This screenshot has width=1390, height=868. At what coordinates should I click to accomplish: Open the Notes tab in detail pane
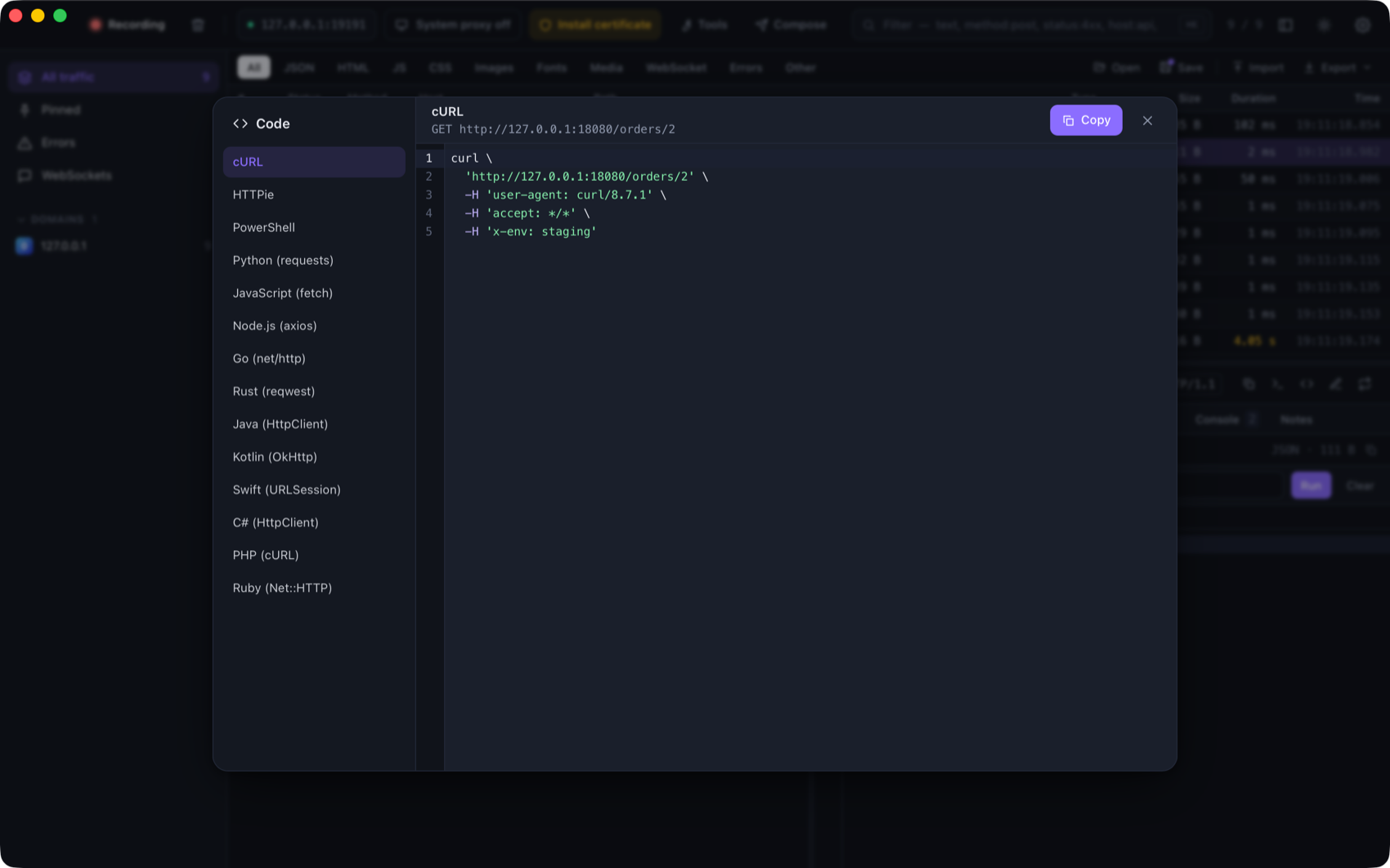click(x=1296, y=419)
